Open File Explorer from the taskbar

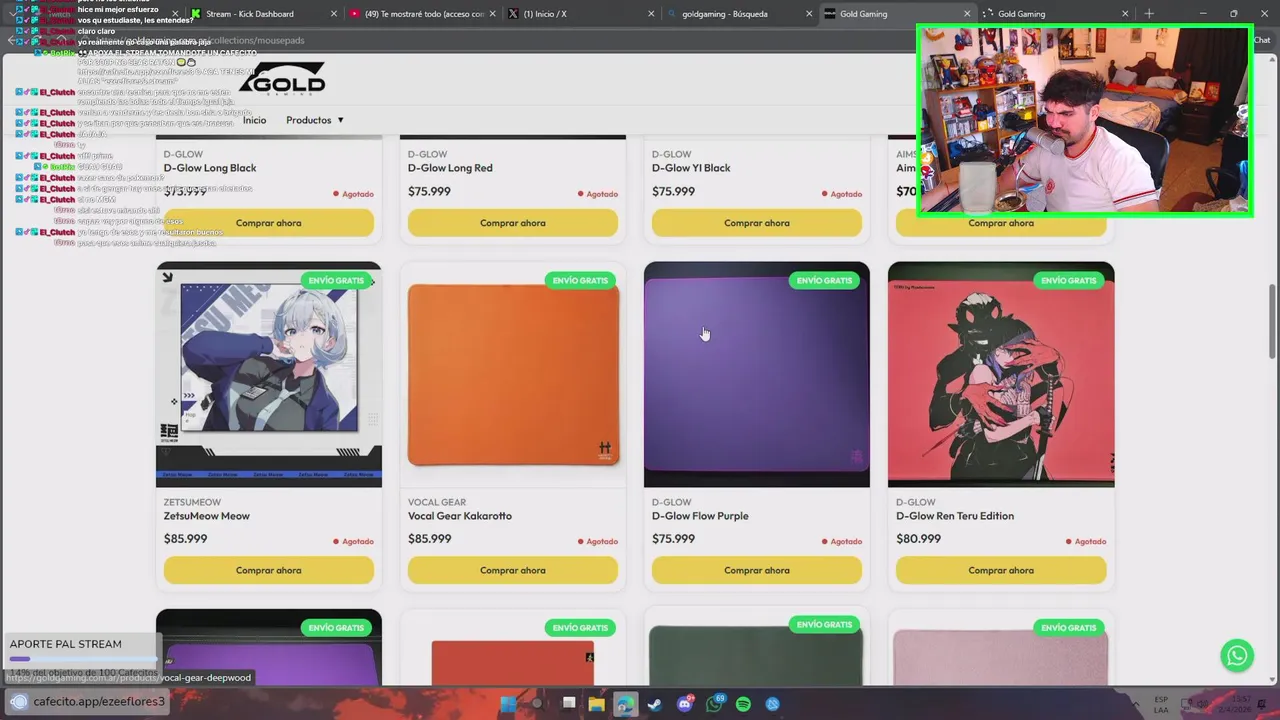click(x=597, y=704)
